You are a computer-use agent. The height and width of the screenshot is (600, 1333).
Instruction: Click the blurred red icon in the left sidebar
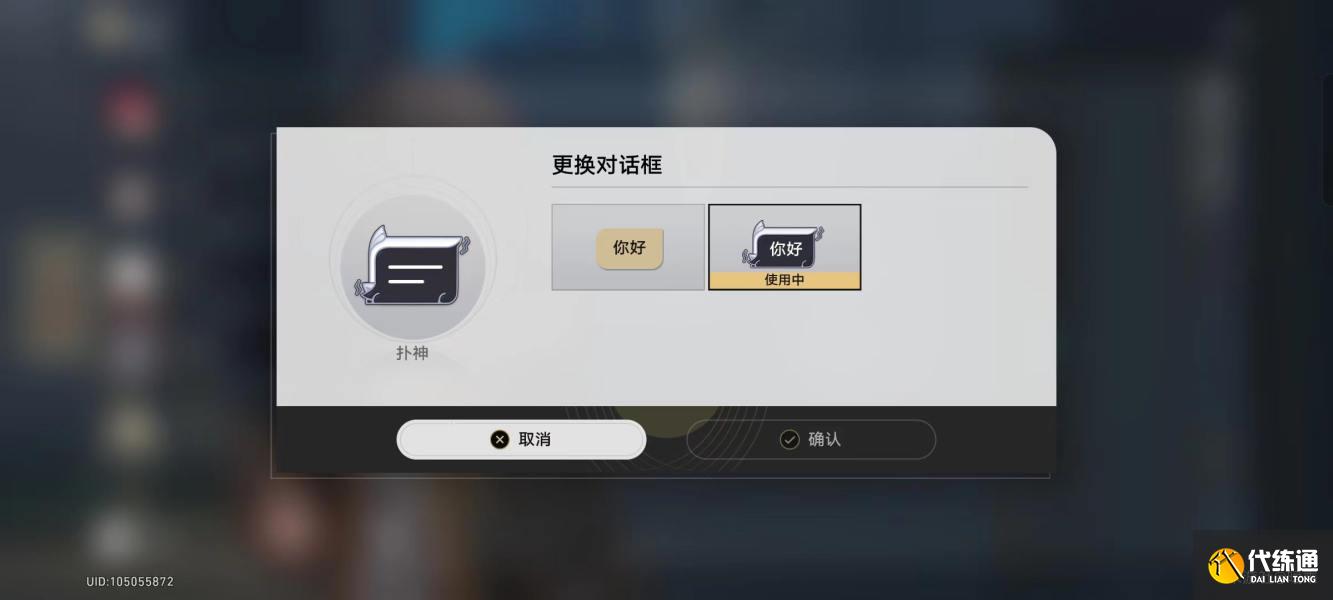[131, 111]
